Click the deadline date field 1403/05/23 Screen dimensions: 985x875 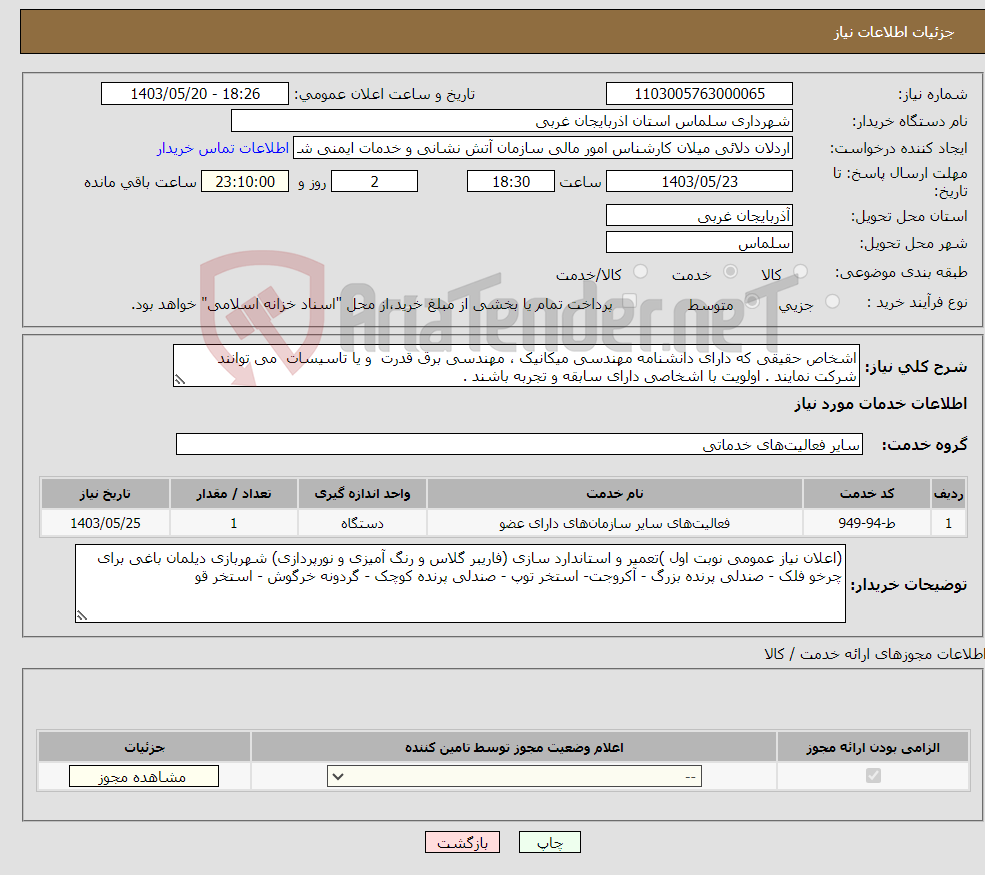tap(699, 182)
